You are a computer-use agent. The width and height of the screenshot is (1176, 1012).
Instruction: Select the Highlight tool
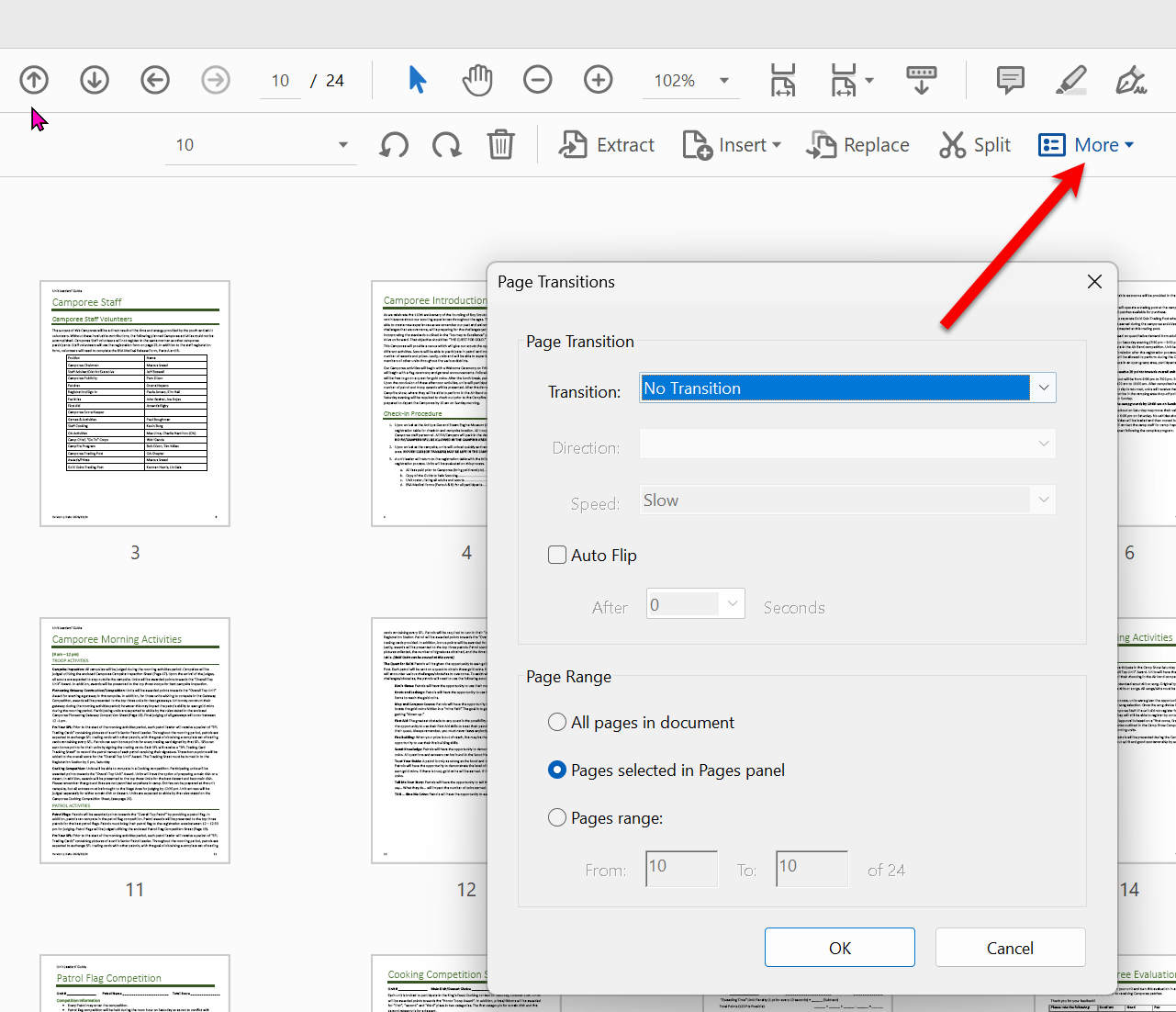[1070, 80]
